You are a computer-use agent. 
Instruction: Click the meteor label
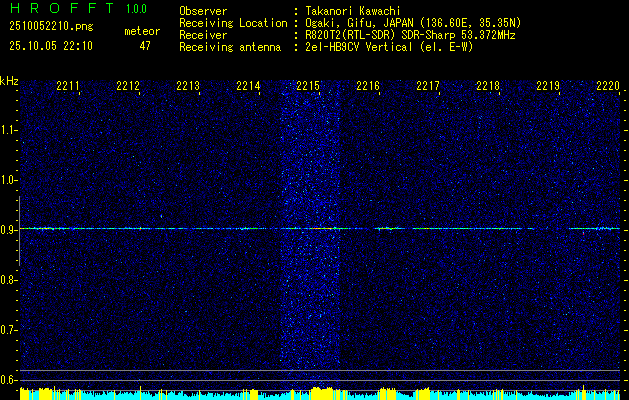point(142,31)
